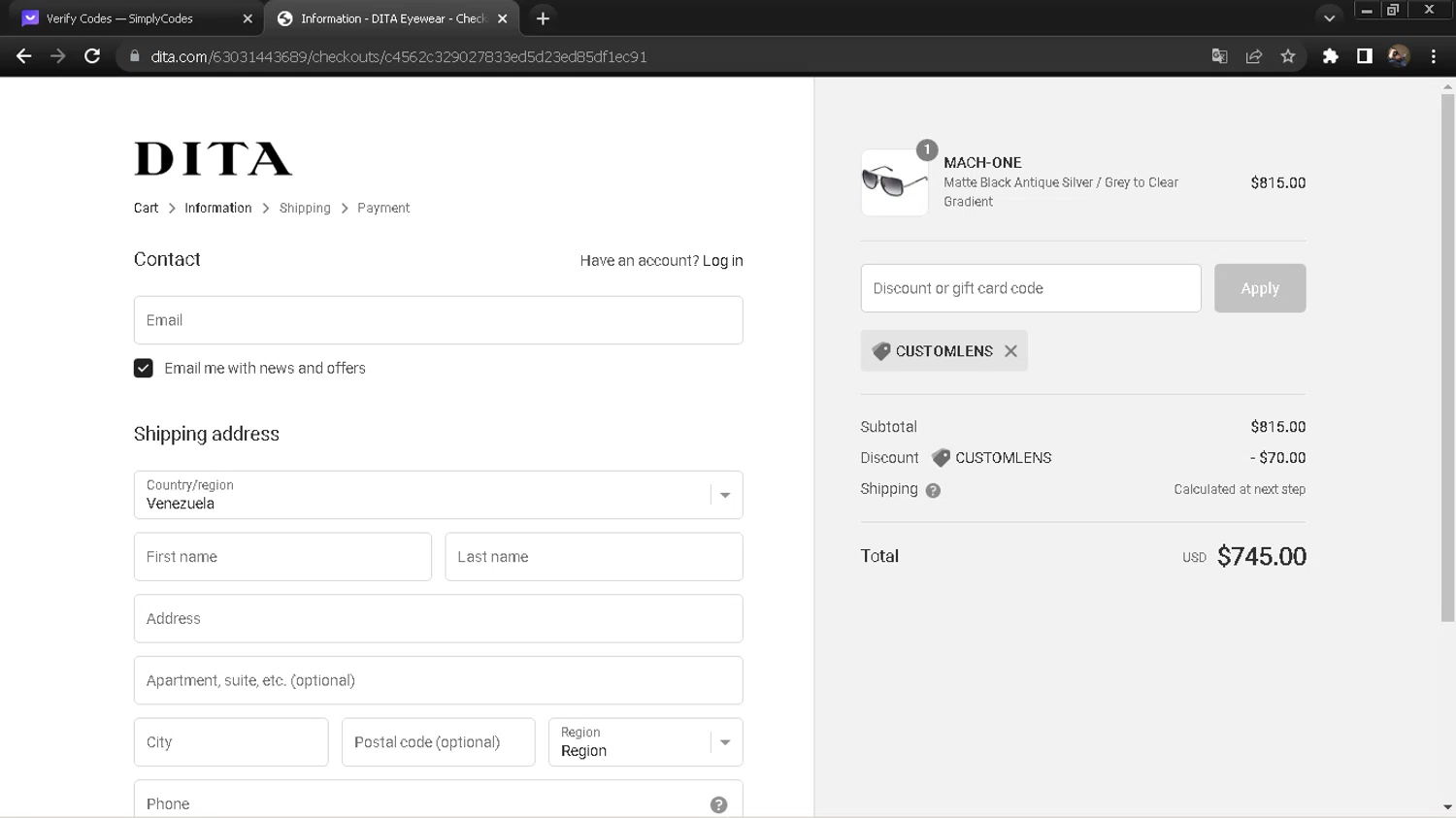View site security lock icon
Viewport: 1456px width, 818px height.
coord(135,56)
